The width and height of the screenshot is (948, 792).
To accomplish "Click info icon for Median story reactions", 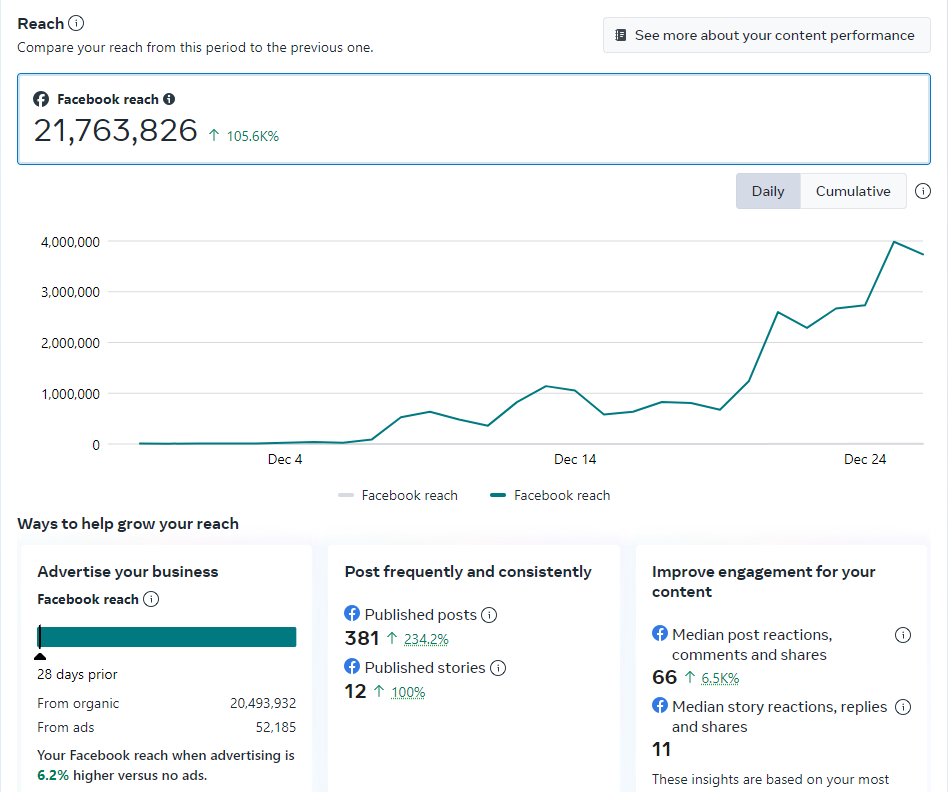I will click(903, 707).
